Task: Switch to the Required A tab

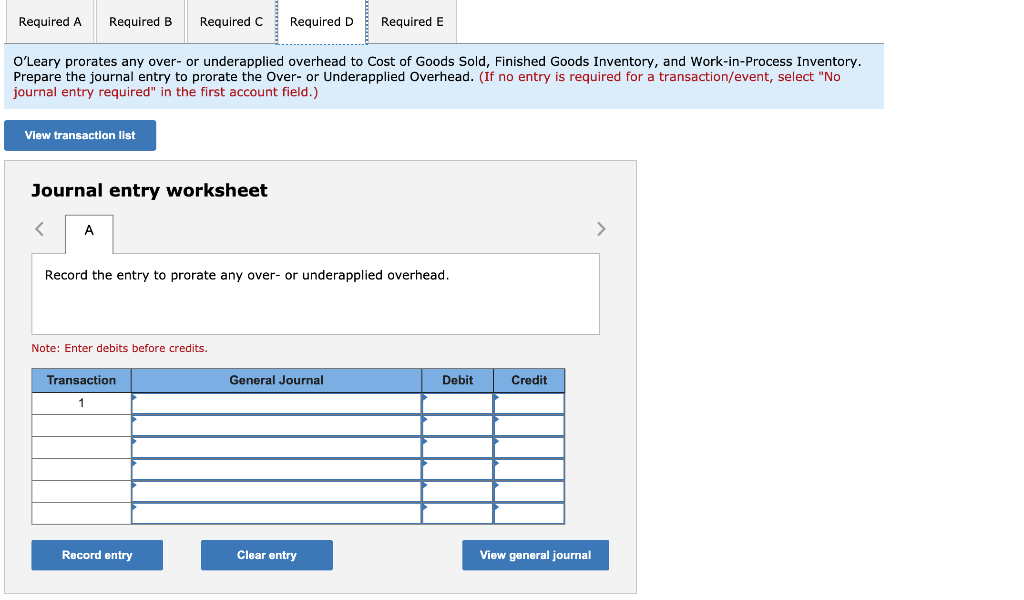Action: 49,21
